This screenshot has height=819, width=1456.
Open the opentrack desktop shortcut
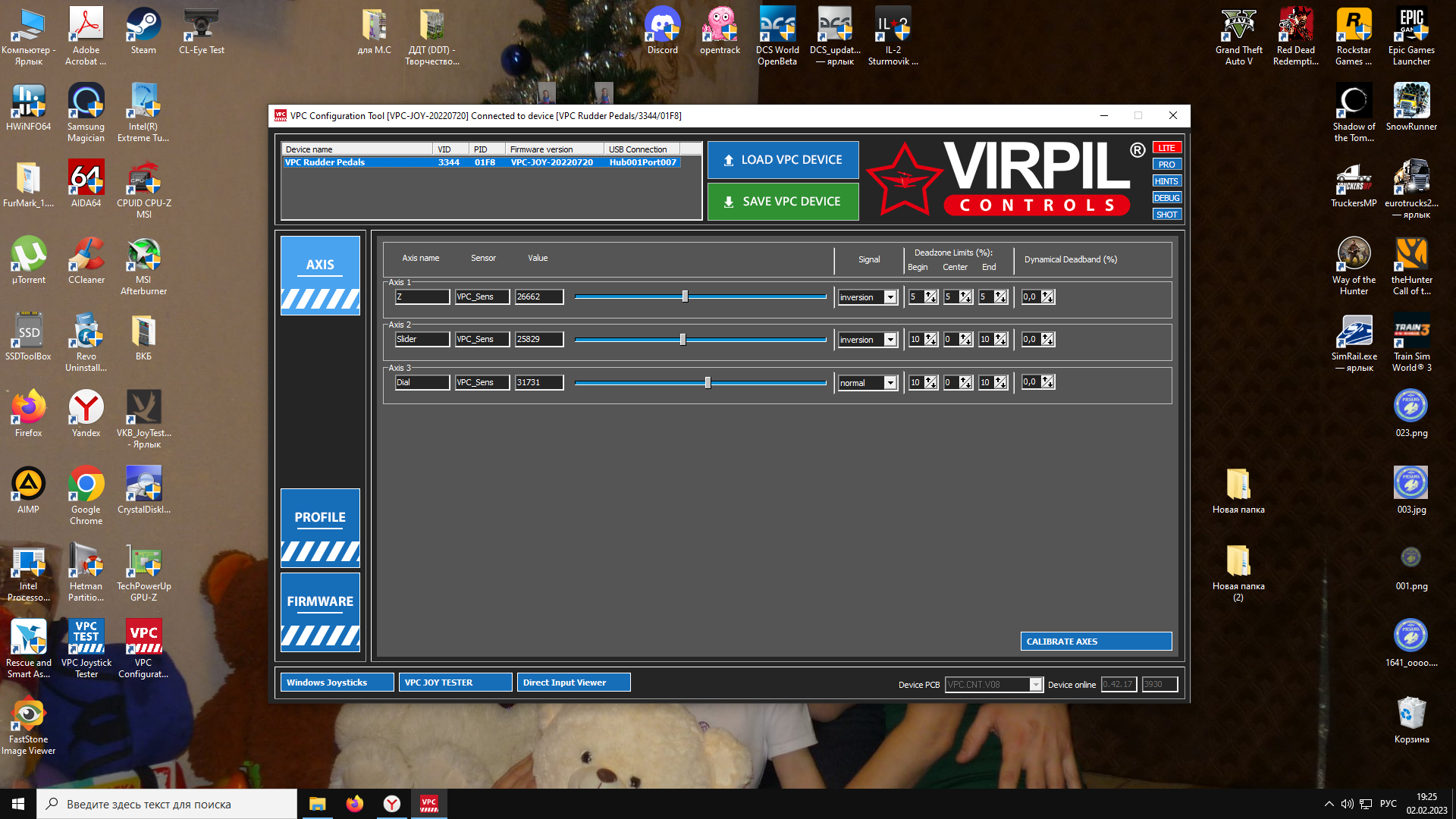pyautogui.click(x=720, y=31)
